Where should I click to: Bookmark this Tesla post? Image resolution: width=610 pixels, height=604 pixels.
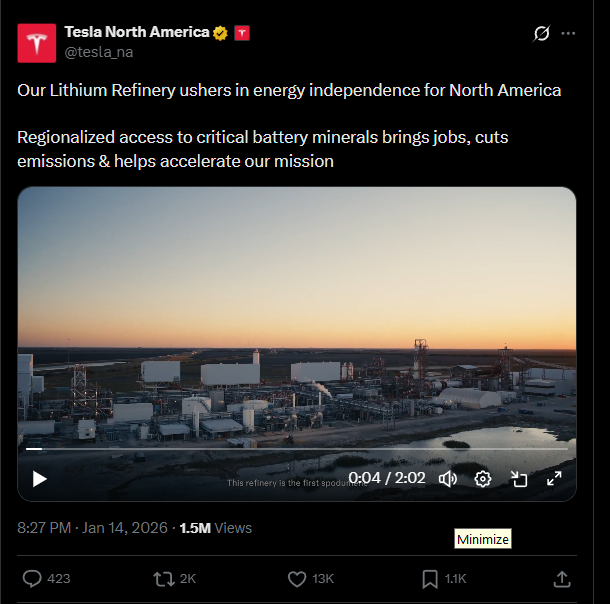(x=430, y=578)
